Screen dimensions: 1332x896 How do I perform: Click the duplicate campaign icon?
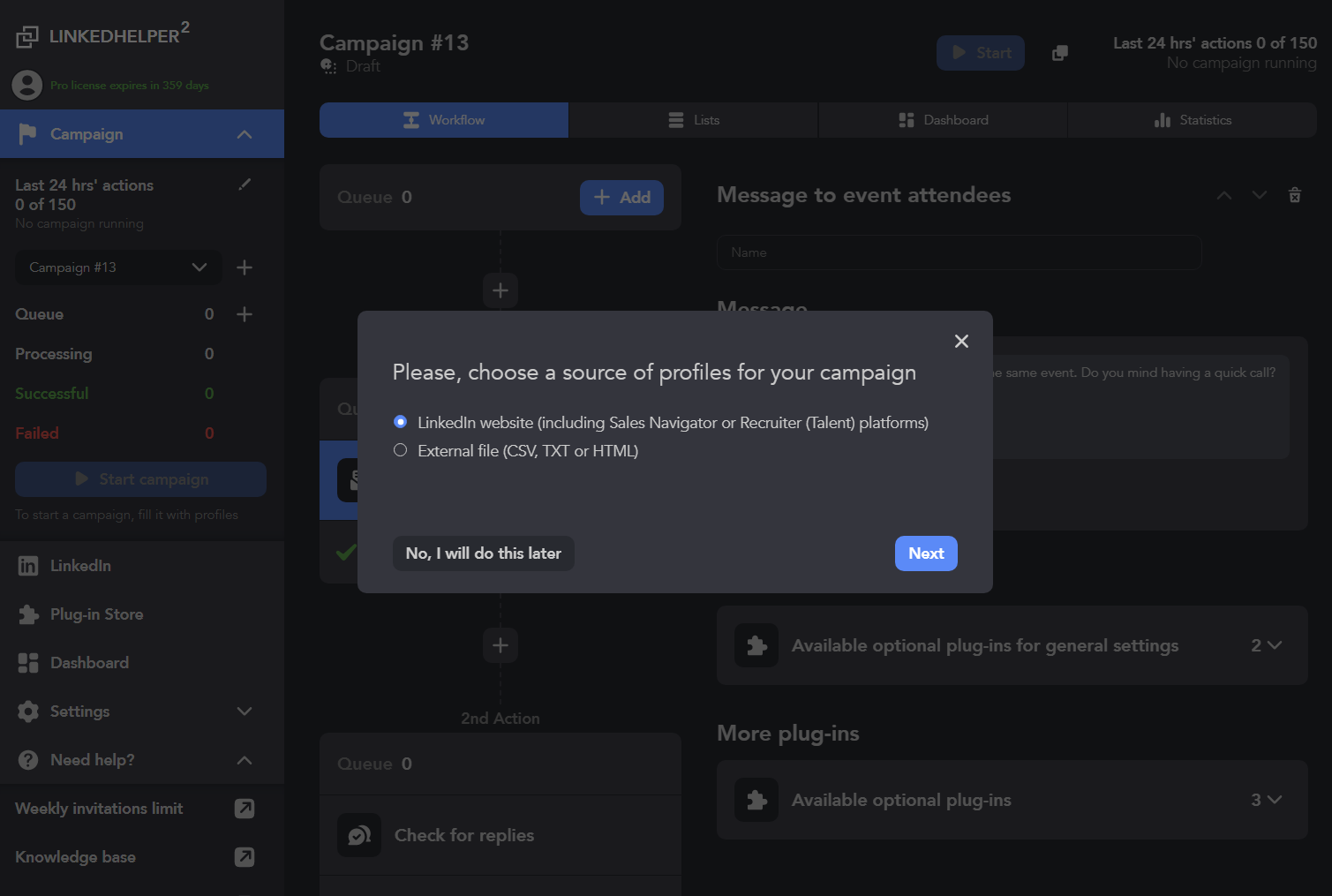[1060, 53]
